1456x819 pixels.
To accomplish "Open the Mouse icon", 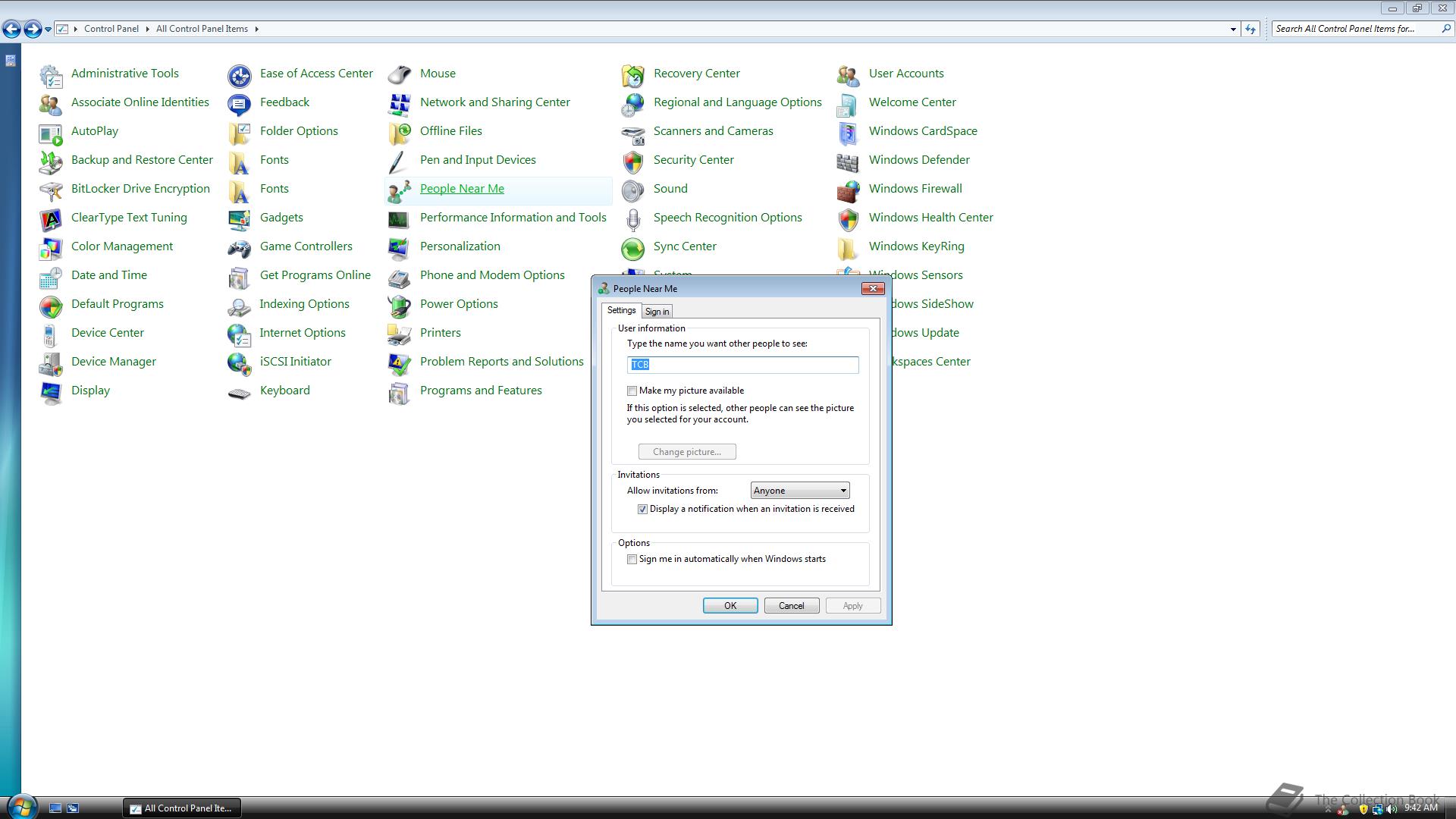I will (x=400, y=75).
